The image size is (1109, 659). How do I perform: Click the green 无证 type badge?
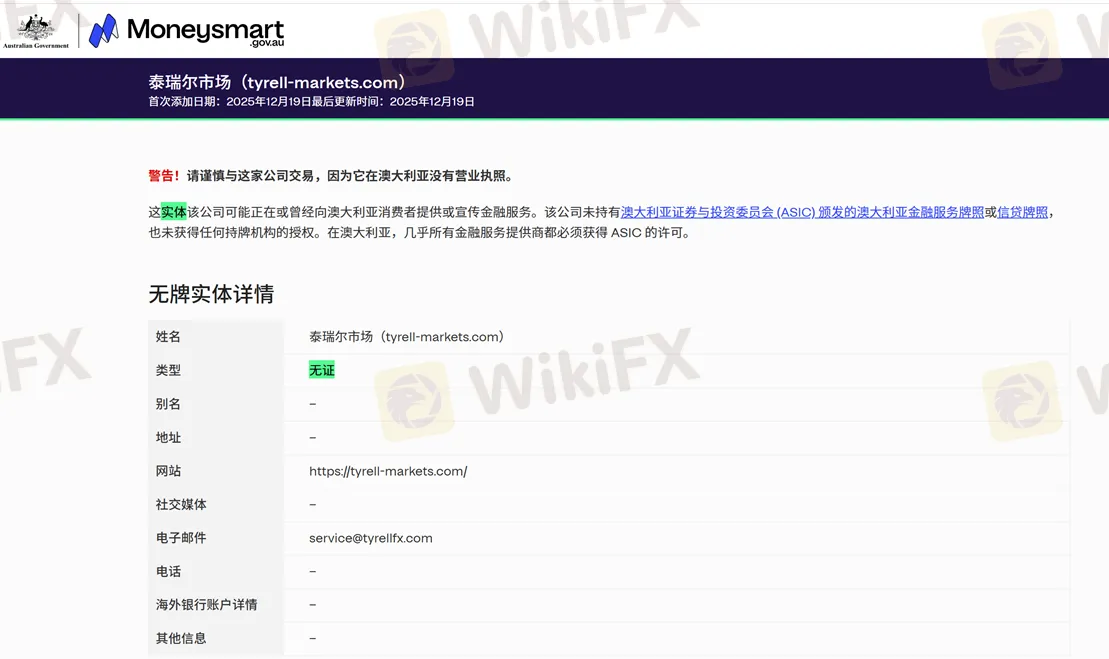tap(322, 370)
